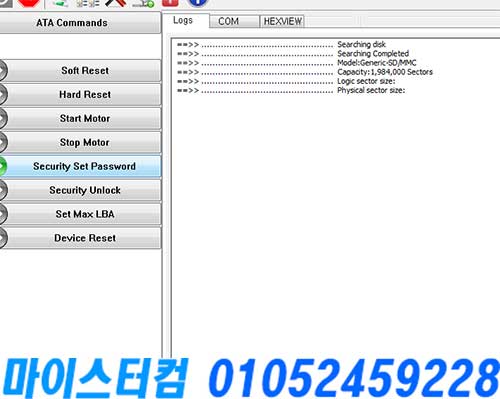This screenshot has height=399, width=500.
Task: Select the "Searching Completed" log entry
Action: [293, 54]
